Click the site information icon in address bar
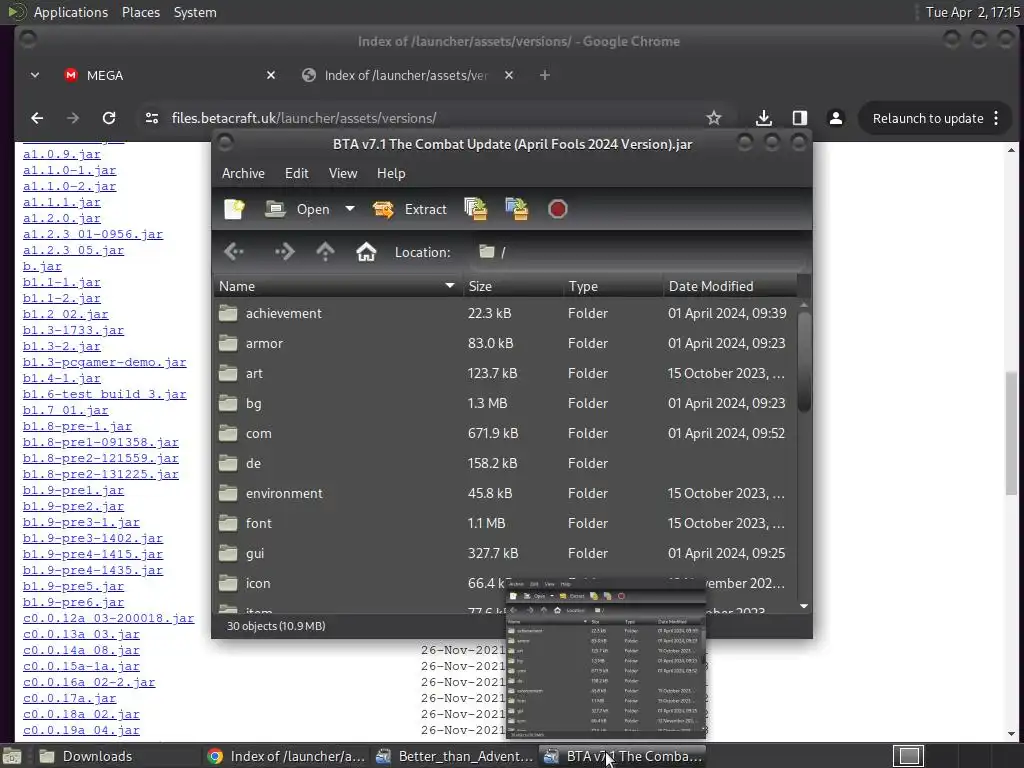This screenshot has width=1024, height=768. [x=152, y=118]
